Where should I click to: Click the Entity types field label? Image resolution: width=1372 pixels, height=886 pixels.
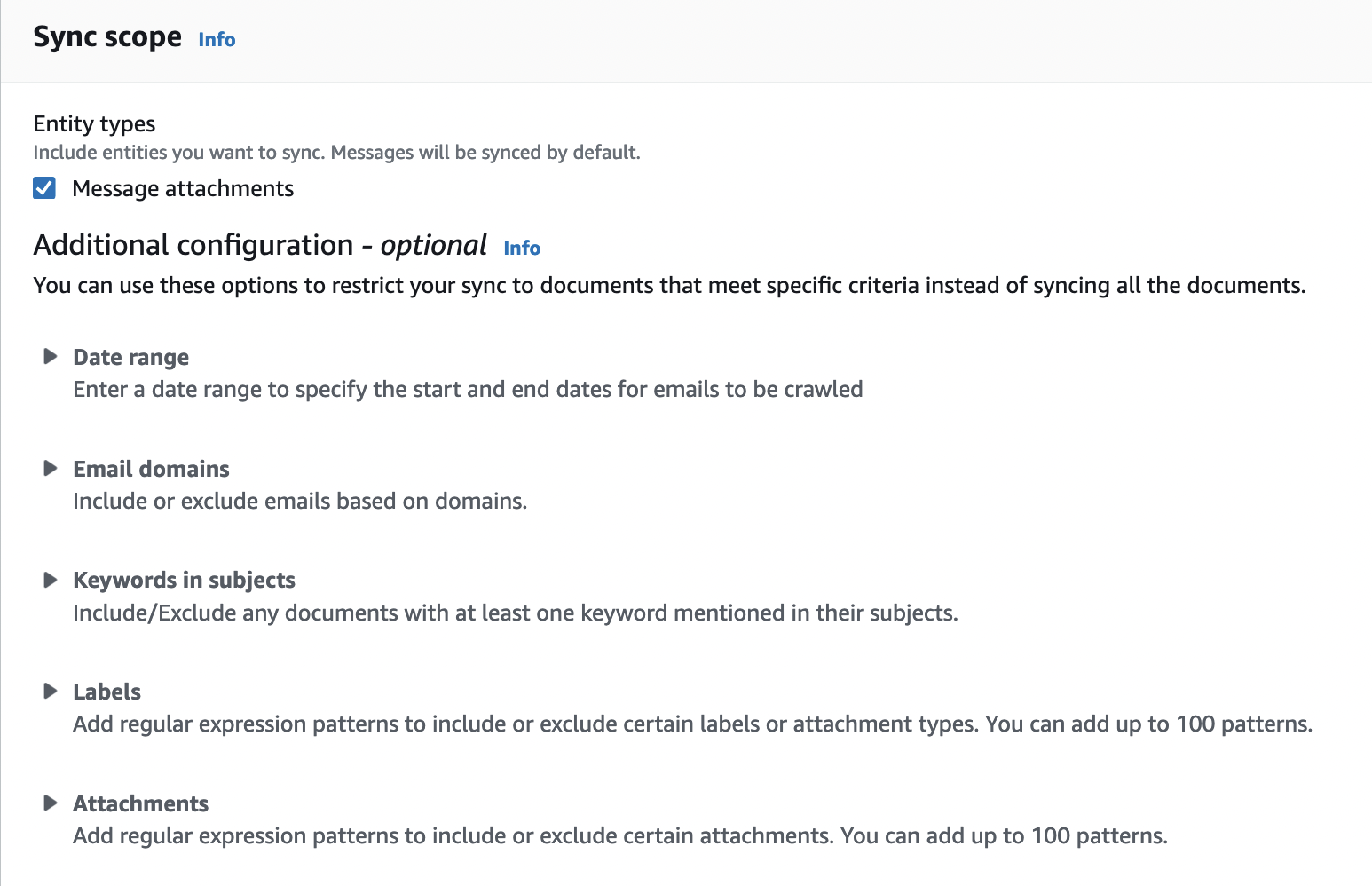point(94,123)
